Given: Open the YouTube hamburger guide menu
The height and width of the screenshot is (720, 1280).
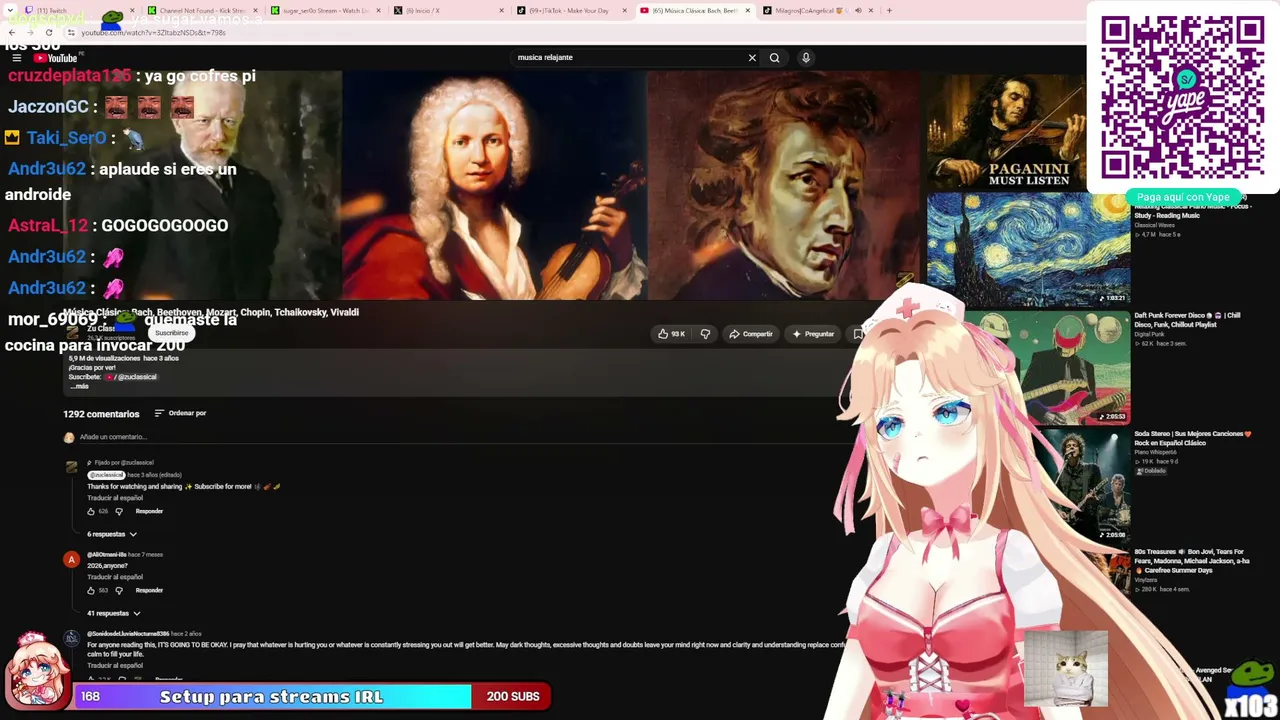Looking at the screenshot, I should pyautogui.click(x=16, y=58).
